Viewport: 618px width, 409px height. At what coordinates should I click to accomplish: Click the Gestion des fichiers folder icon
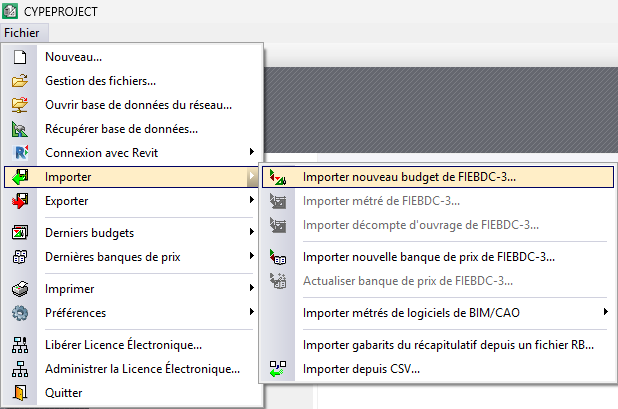(20, 81)
